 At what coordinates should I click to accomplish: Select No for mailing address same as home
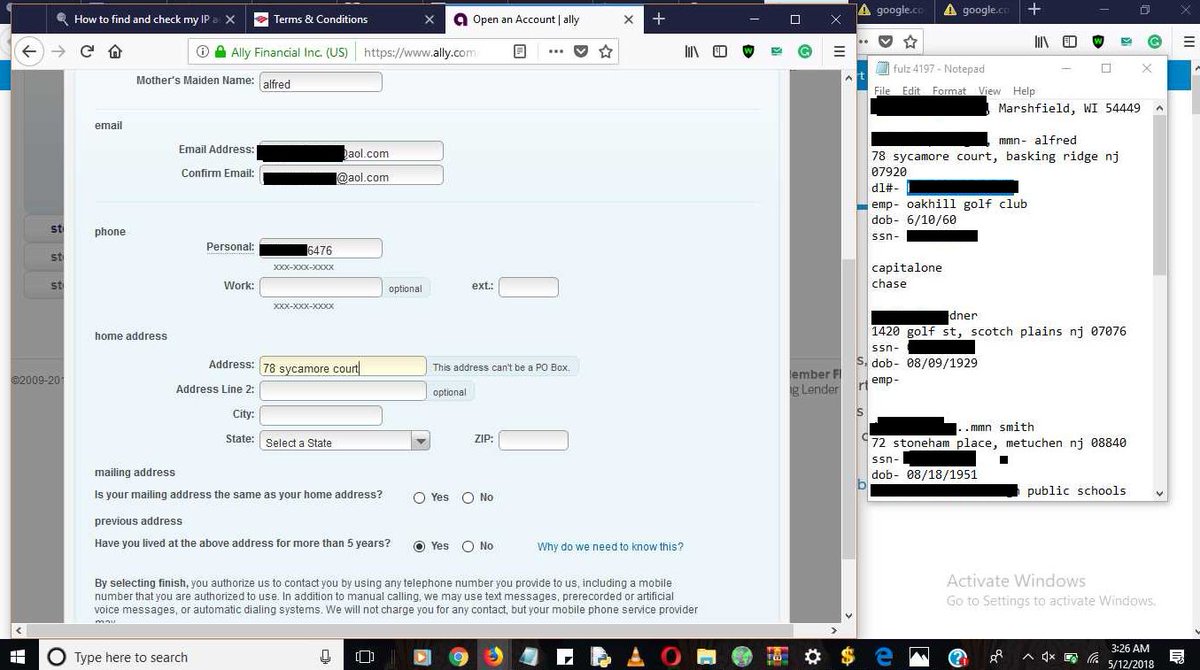[468, 498]
